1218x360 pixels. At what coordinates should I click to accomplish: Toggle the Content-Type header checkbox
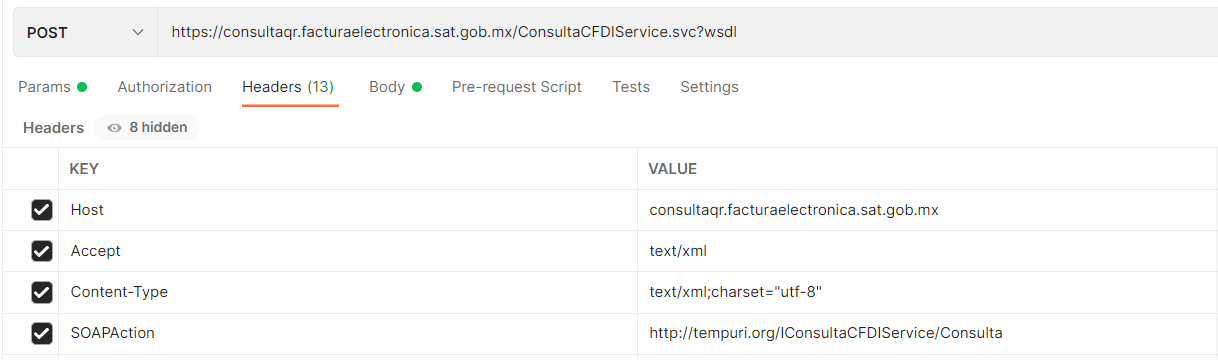[41, 292]
